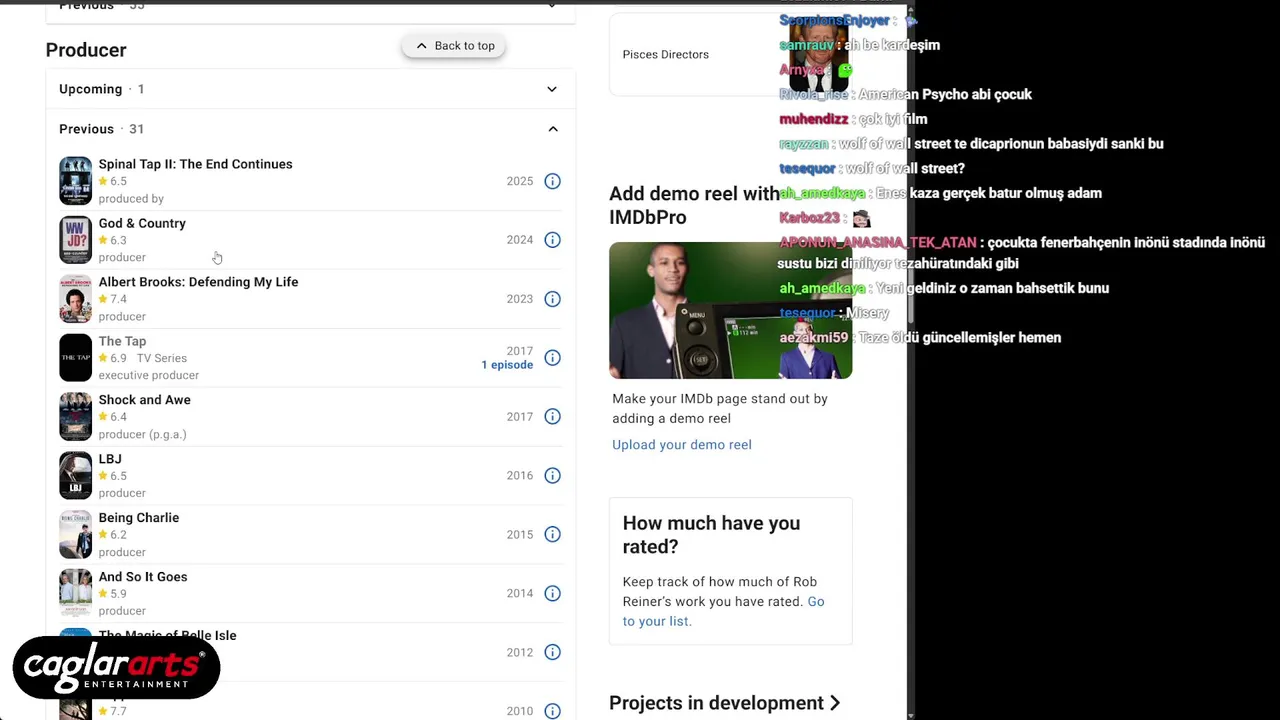
Task: Open Projects in development section
Action: point(725,703)
